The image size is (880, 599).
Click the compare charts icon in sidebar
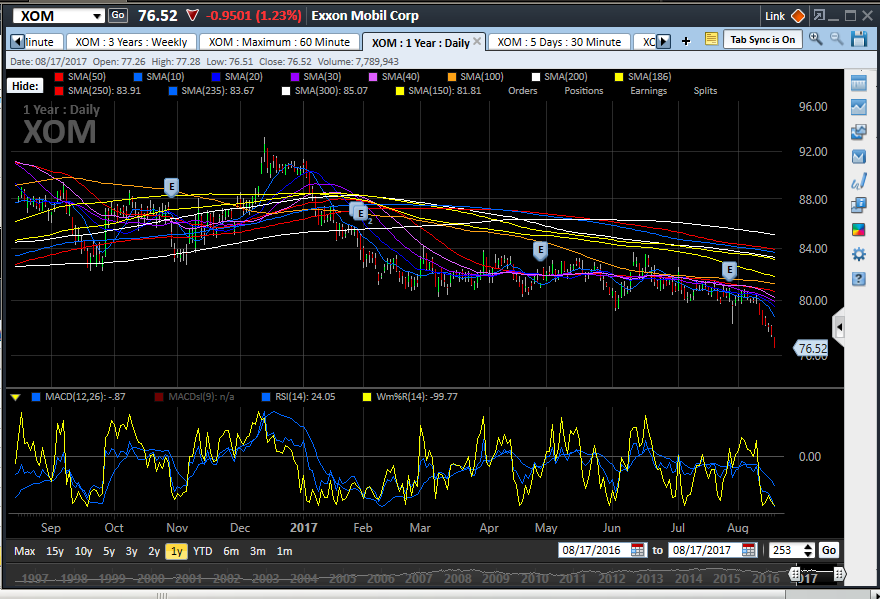(x=859, y=132)
